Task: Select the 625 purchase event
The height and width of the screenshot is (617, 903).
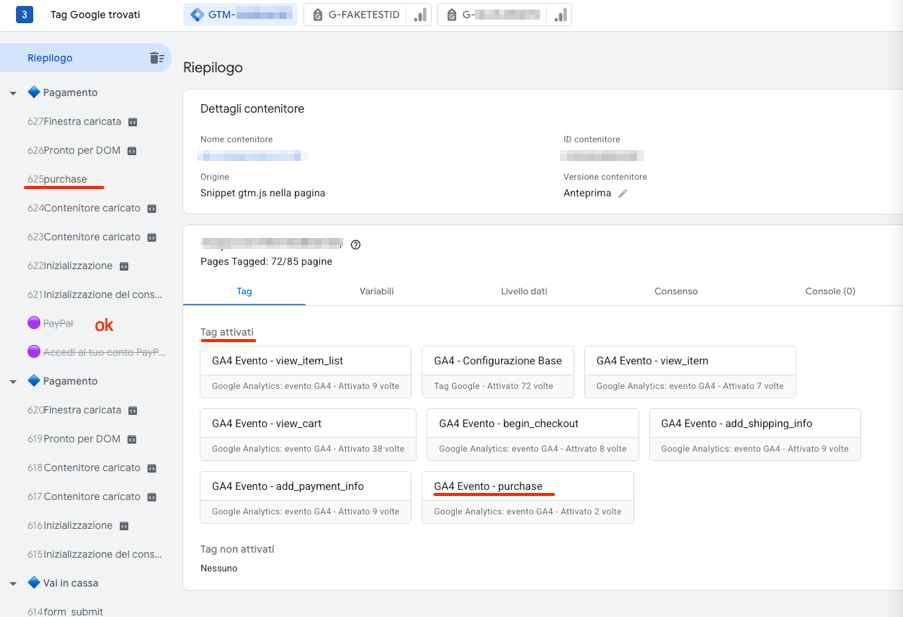Action: tap(64, 179)
